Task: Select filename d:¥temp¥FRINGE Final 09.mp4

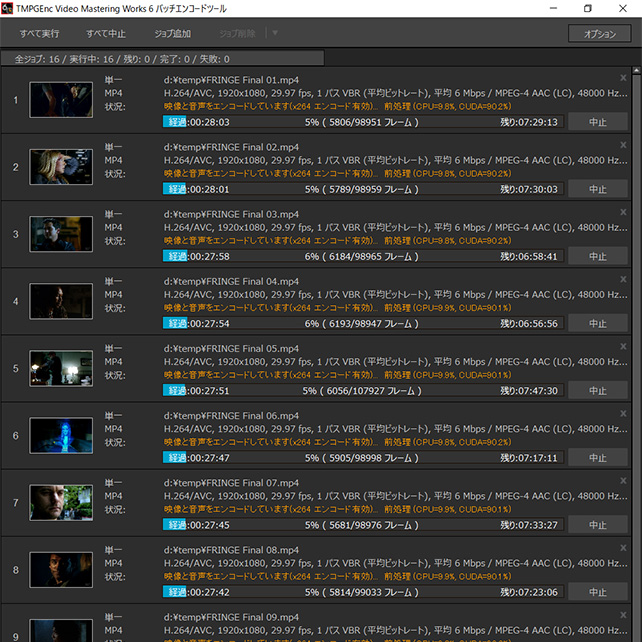Action: pyautogui.click(x=231, y=617)
